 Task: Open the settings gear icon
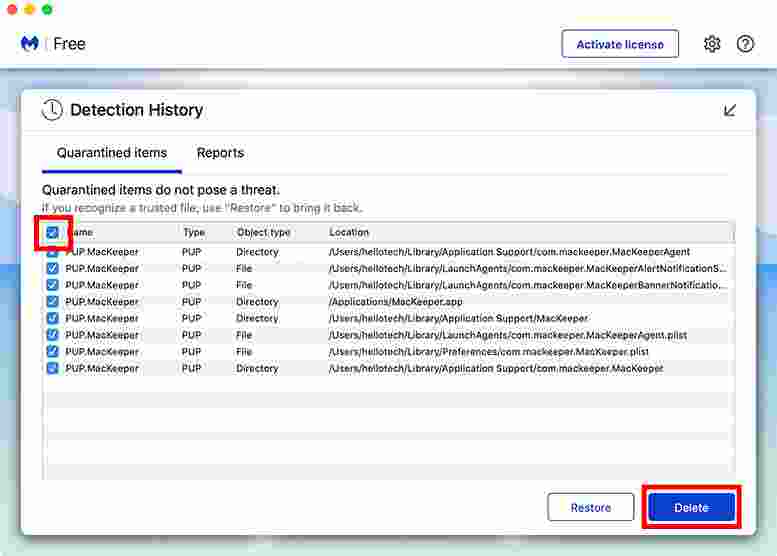712,44
